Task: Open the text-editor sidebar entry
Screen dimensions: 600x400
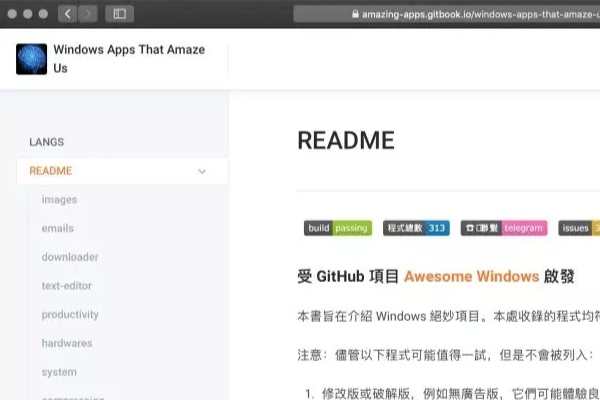Action: click(x=67, y=286)
